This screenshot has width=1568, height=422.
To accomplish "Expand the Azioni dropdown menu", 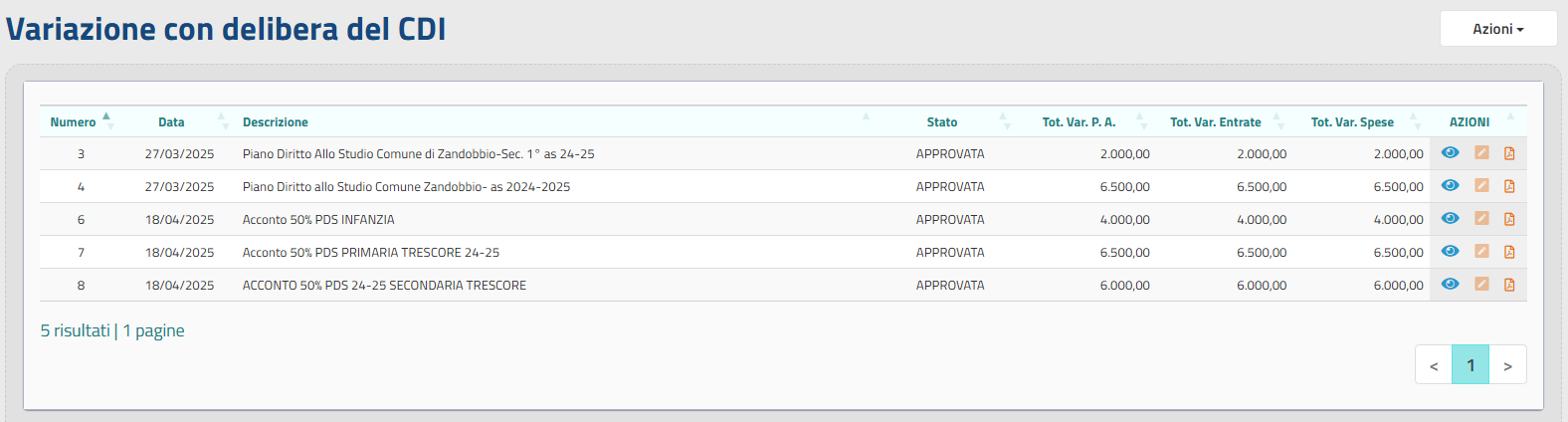I will [1497, 29].
